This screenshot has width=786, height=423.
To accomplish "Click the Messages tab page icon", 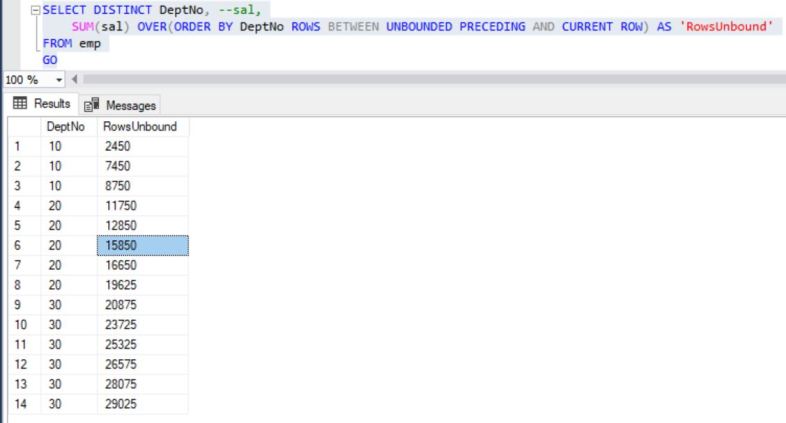I will coord(93,105).
